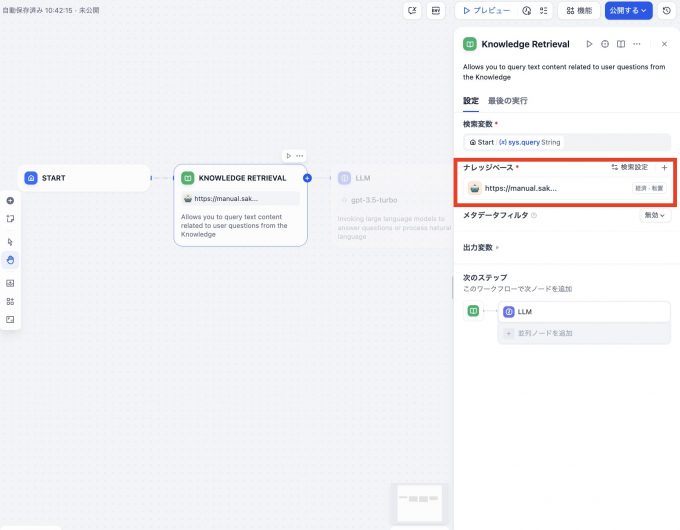
Task: Expand the 出力変数 section
Action: pyautogui.click(x=481, y=247)
